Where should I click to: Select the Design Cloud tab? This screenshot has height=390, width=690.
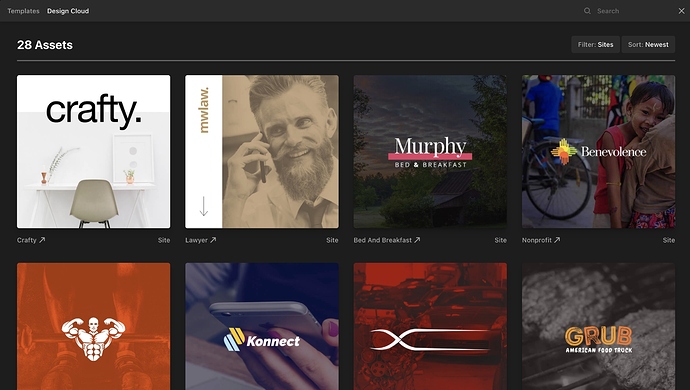coord(68,11)
